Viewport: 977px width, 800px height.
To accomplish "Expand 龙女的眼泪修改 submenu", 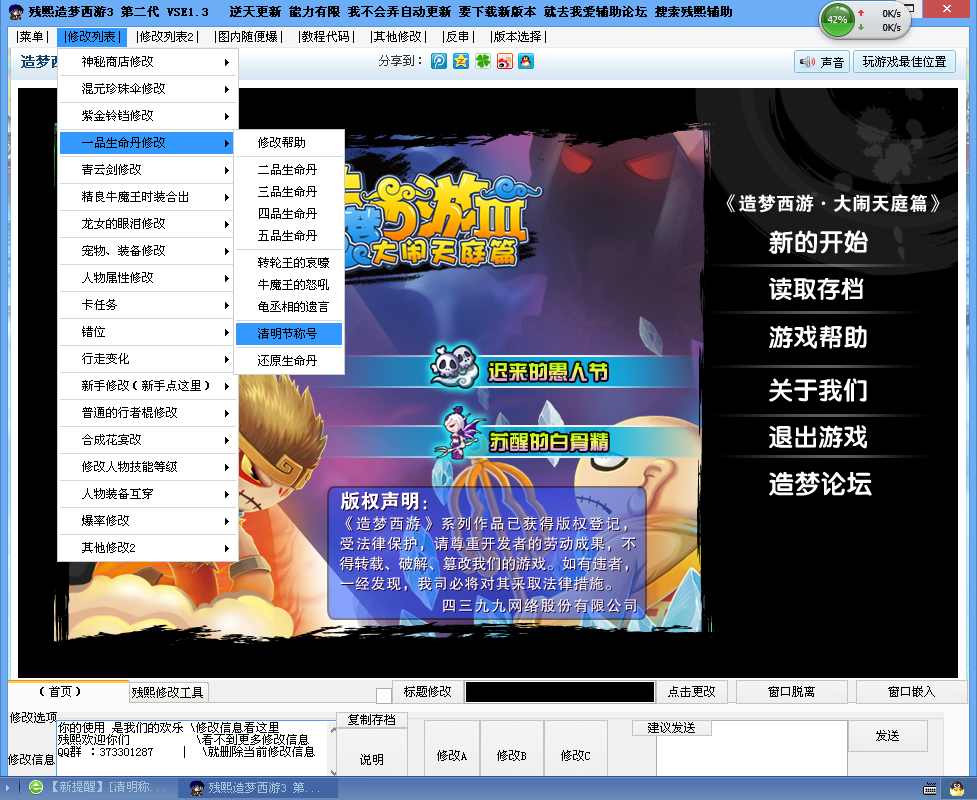I will click(148, 224).
